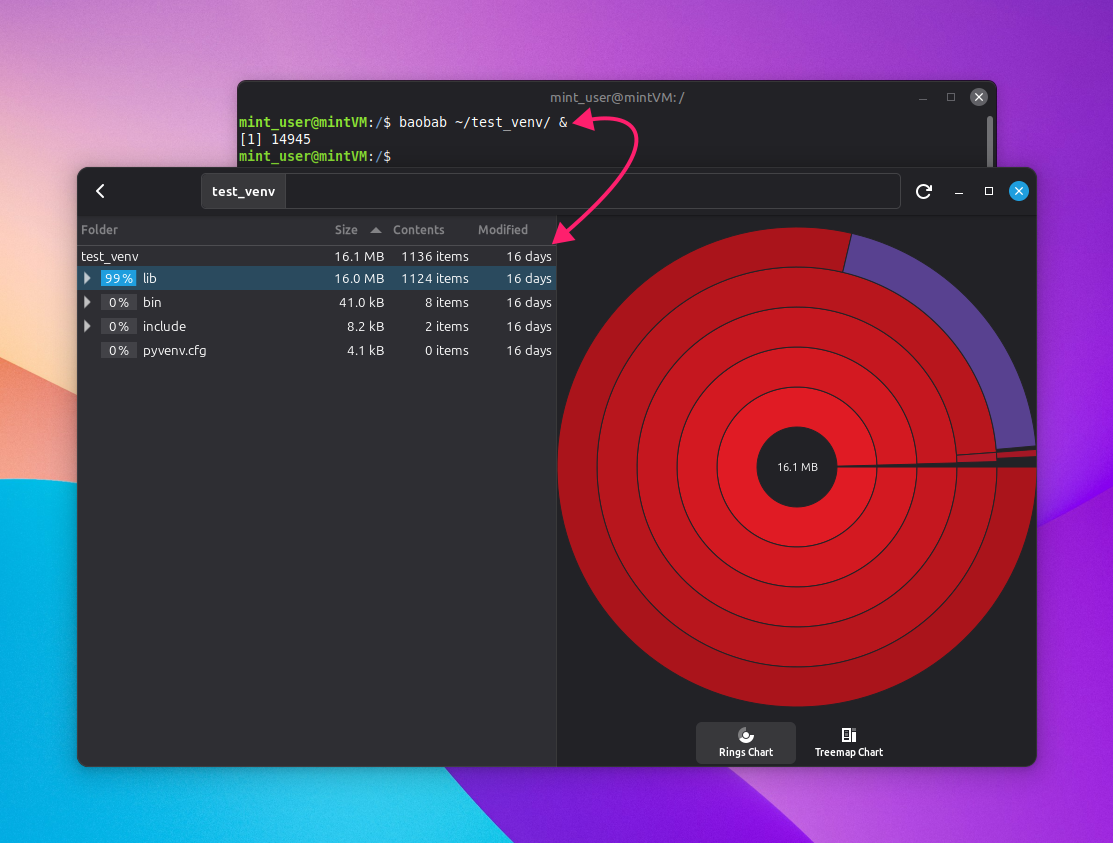Viewport: 1113px width, 843px height.
Task: Select the bin folder name
Action: pyautogui.click(x=152, y=302)
